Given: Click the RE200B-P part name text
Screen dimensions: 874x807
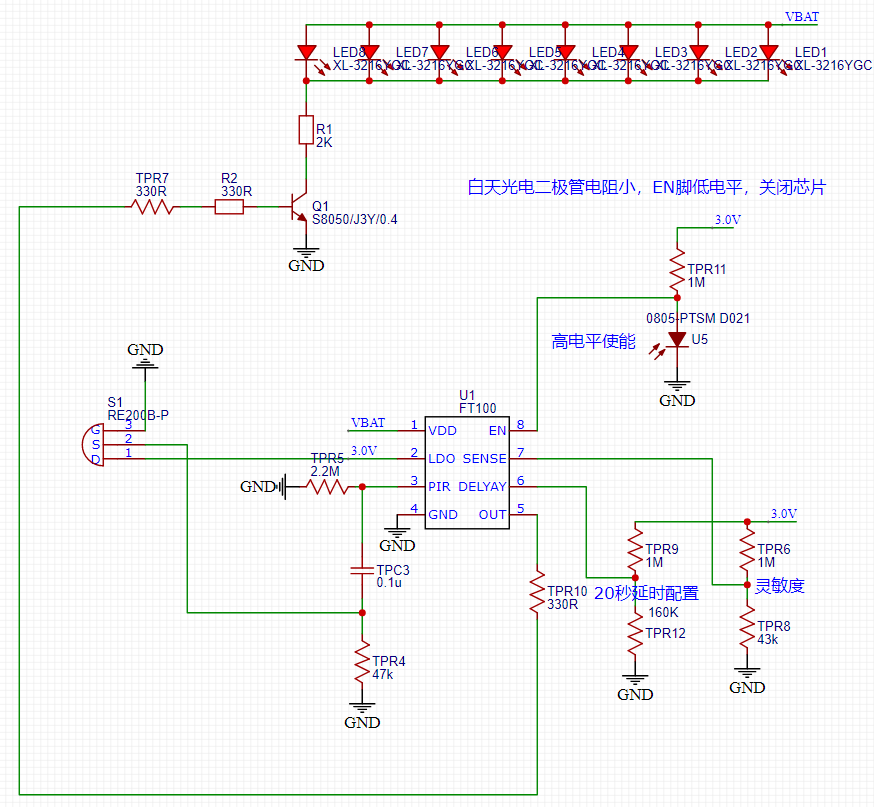Looking at the screenshot, I should point(138,415).
